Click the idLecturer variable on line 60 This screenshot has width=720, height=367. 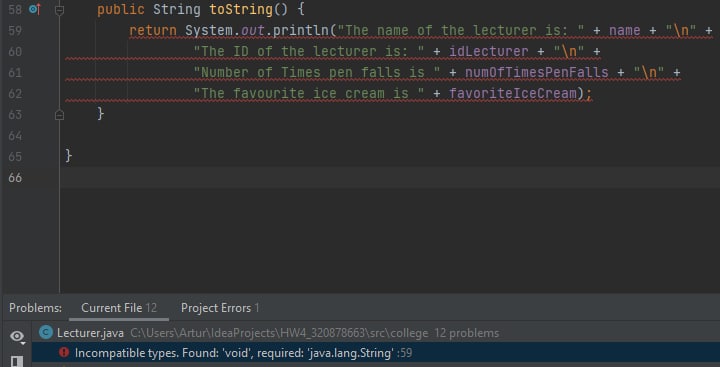click(x=489, y=51)
